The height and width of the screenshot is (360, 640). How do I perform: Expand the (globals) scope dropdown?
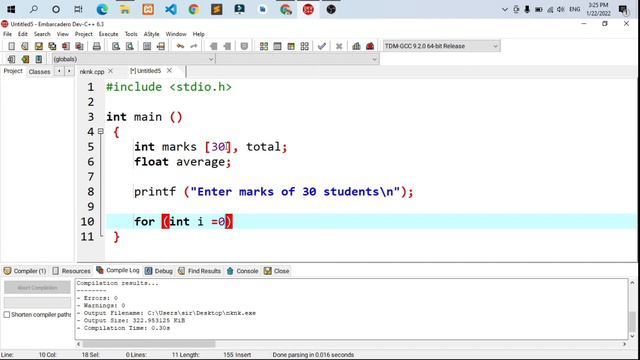pyautogui.click(x=211, y=59)
